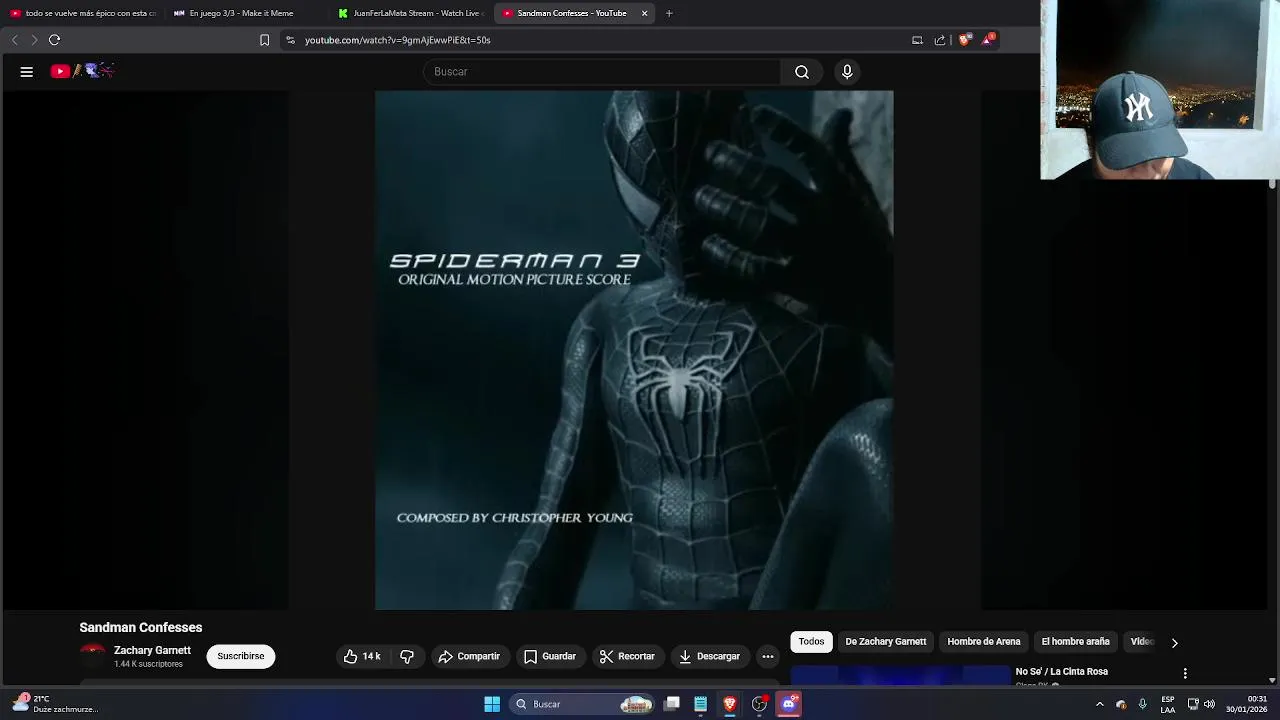1280x720 pixels.
Task: Select the Hombre de Arena chip
Action: pyautogui.click(x=984, y=642)
